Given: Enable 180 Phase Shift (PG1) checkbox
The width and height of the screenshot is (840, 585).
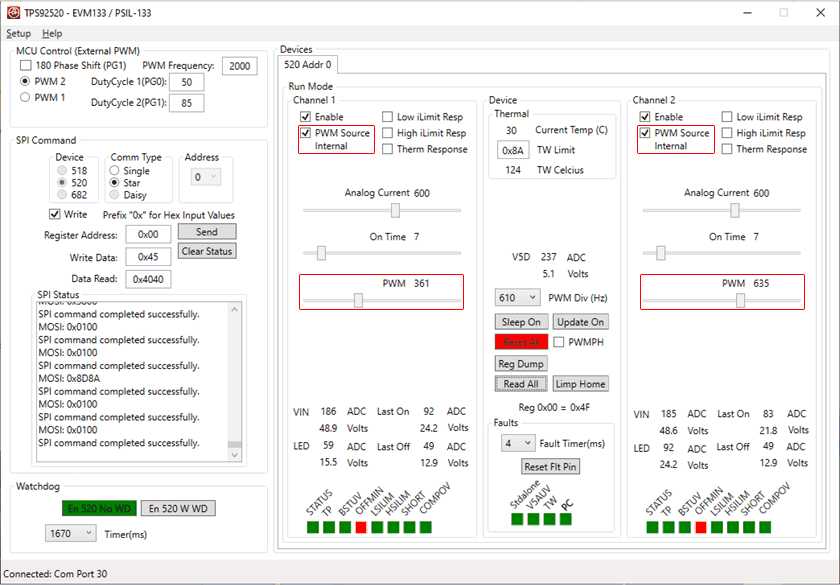Looking at the screenshot, I should 27,65.
